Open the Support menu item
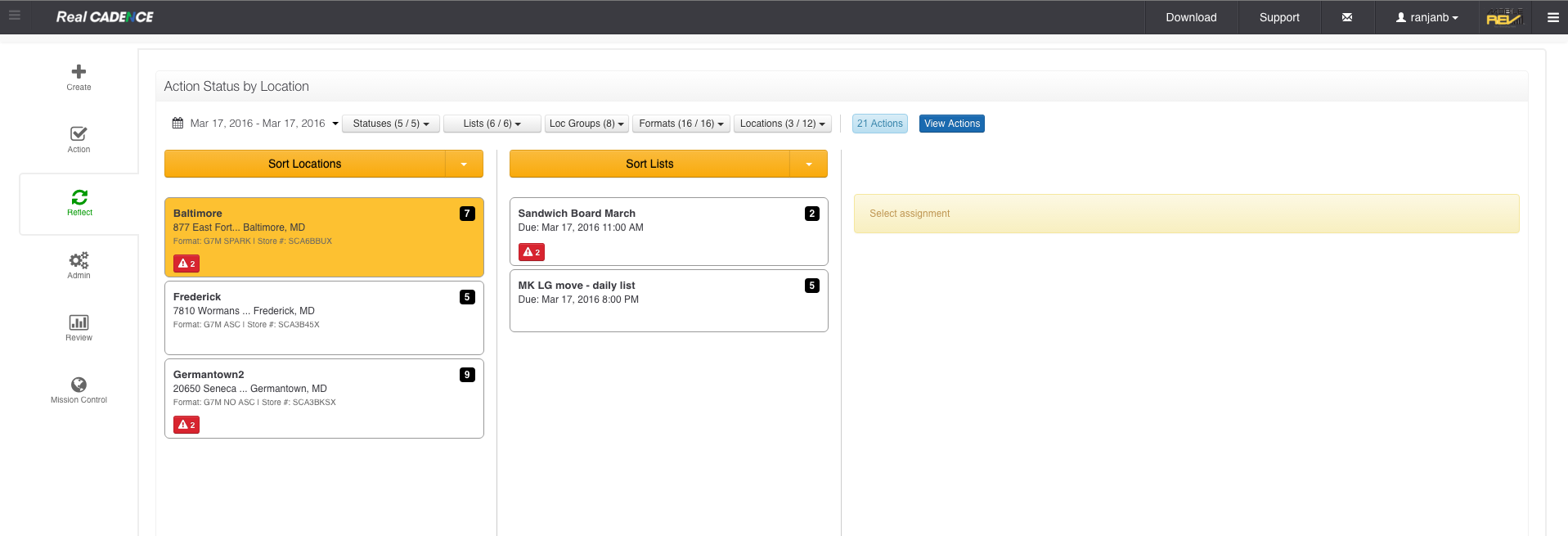This screenshot has width=1568, height=536. click(1279, 17)
